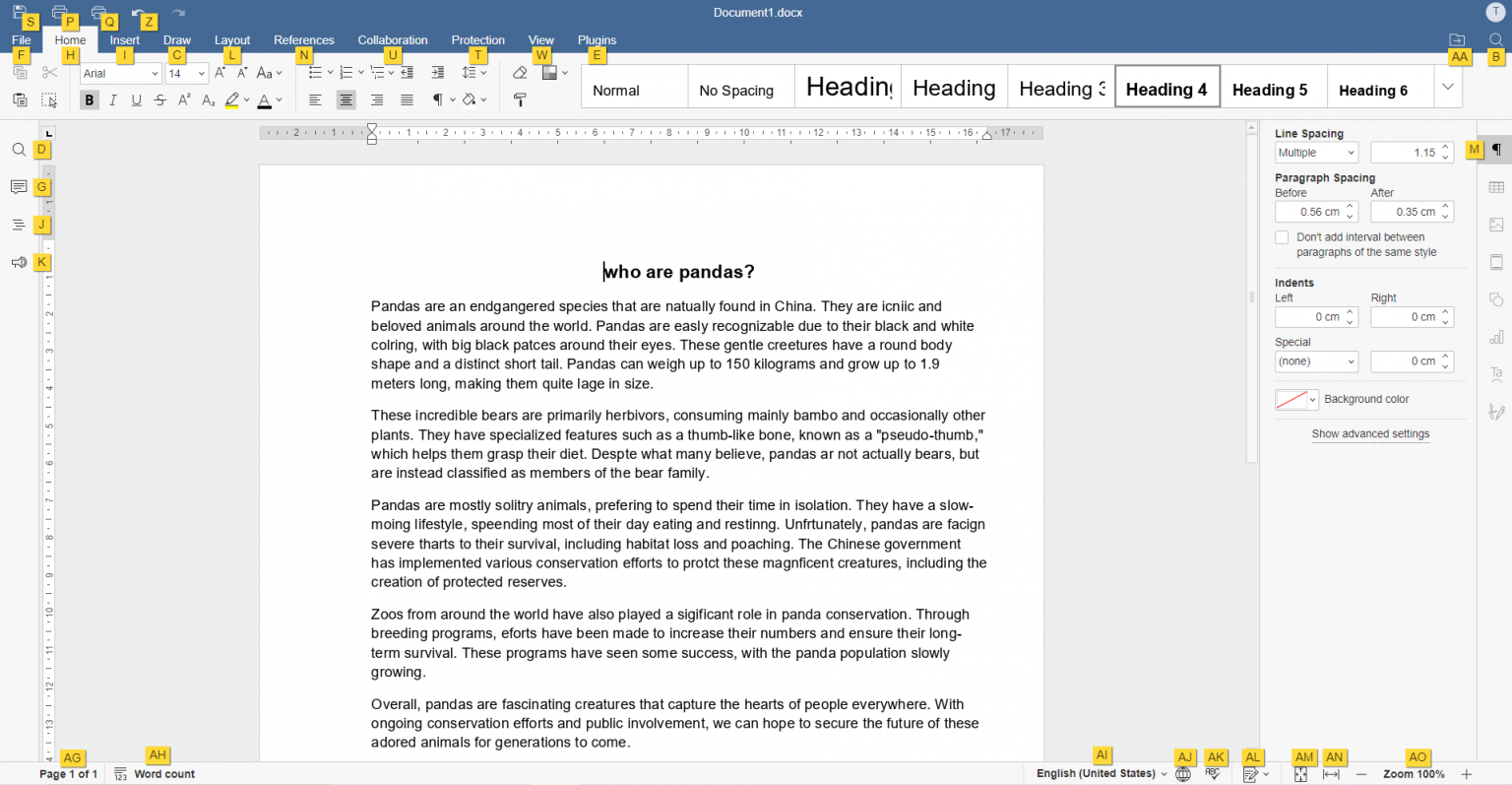Open Table settings in the right sidebar

pyautogui.click(x=1496, y=185)
